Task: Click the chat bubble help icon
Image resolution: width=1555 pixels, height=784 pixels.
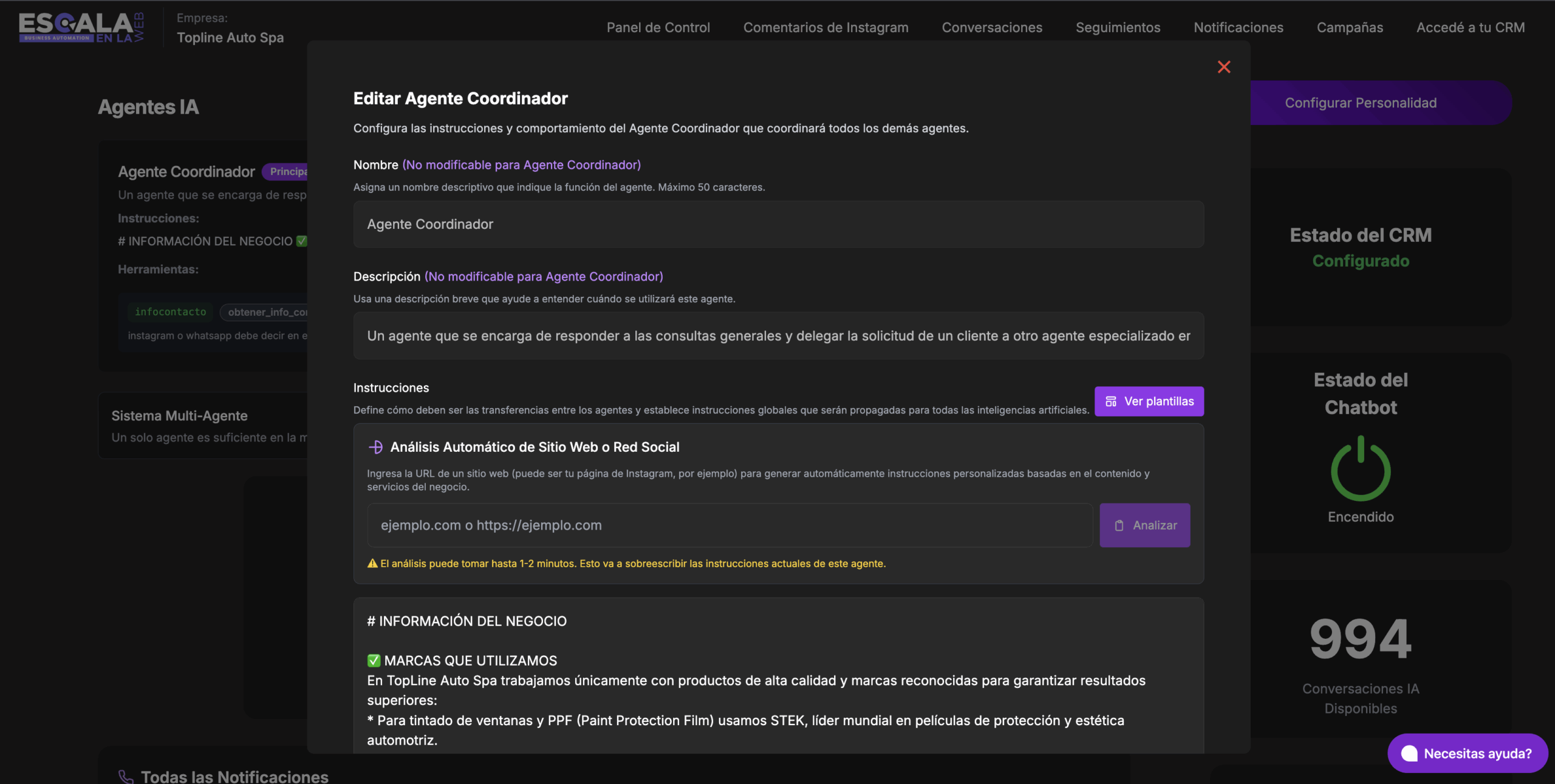Action: point(1409,753)
